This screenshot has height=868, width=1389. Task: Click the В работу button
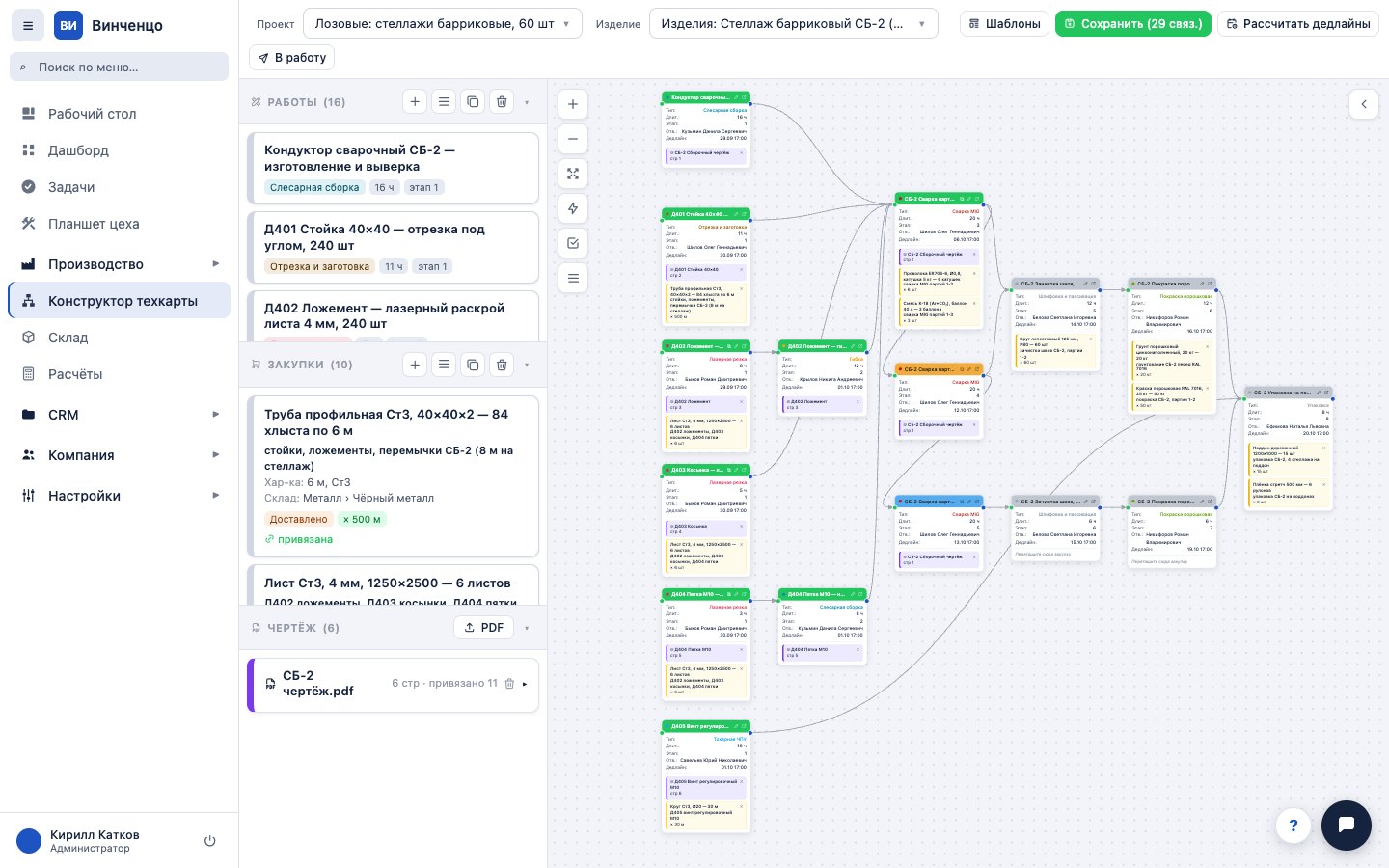point(292,58)
